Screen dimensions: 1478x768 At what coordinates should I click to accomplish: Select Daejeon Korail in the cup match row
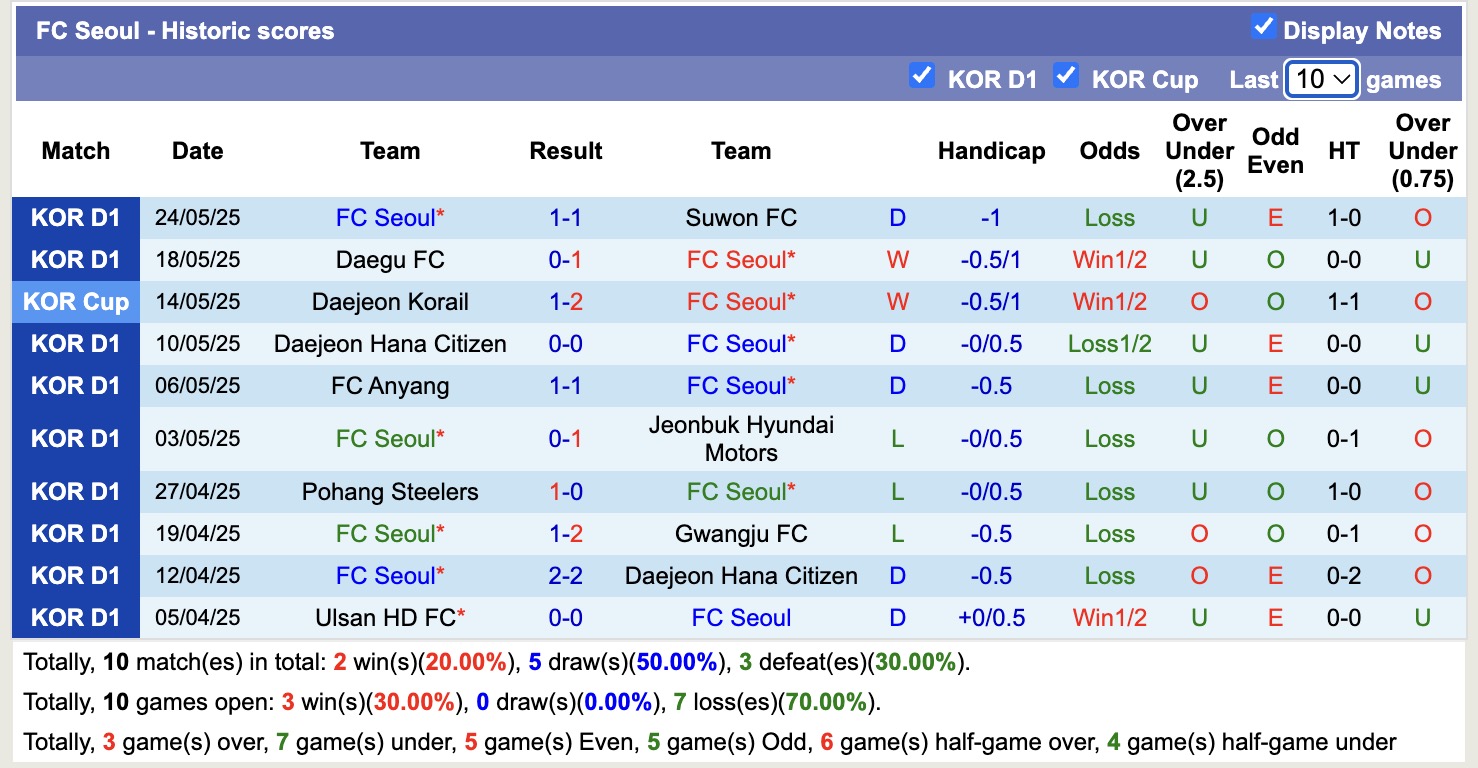tap(390, 301)
